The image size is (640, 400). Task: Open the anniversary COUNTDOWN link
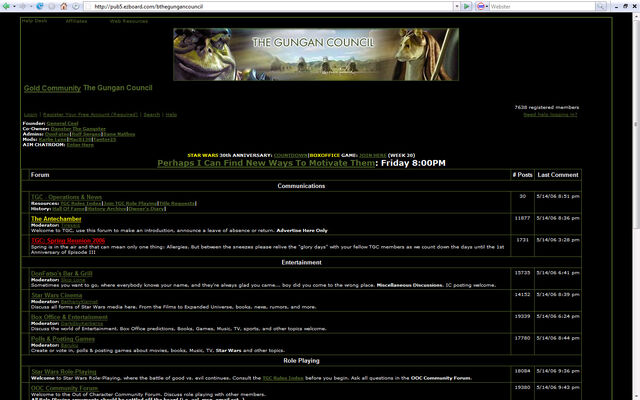click(291, 155)
